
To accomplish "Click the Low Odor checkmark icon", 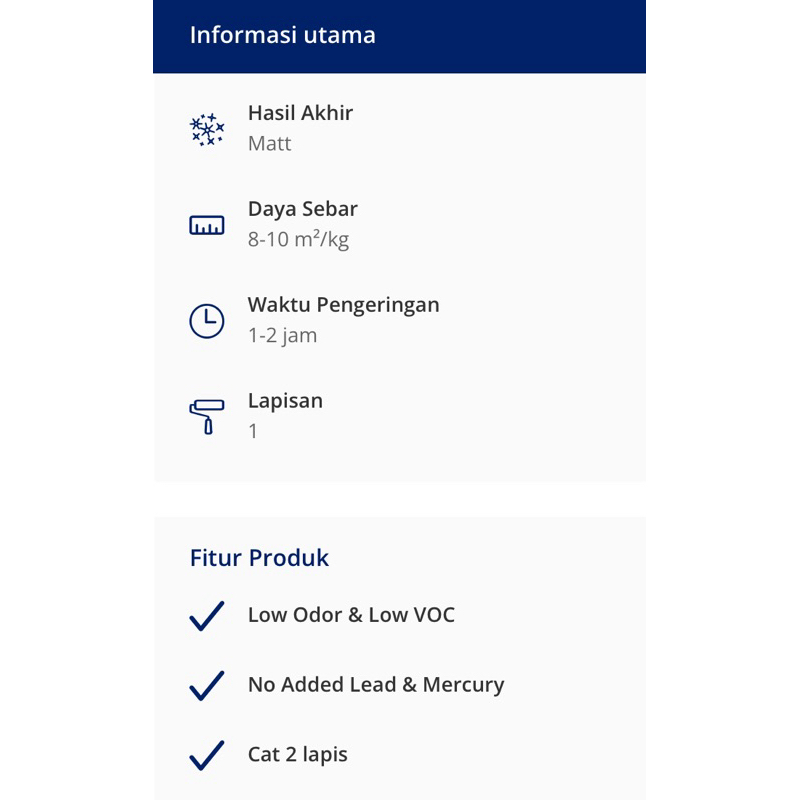I will [207, 616].
